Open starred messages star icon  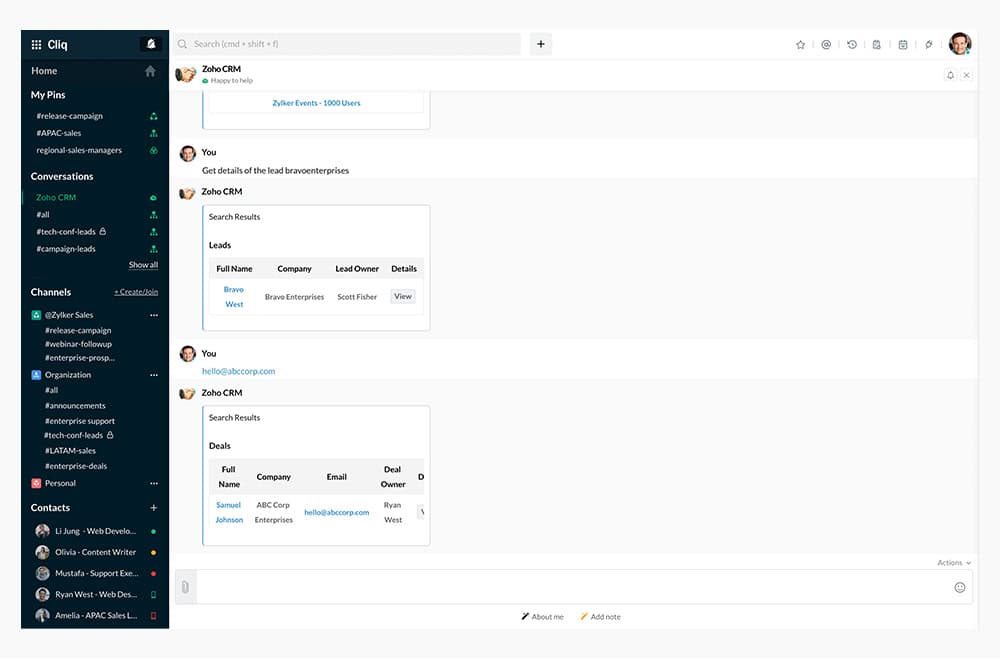click(x=800, y=45)
